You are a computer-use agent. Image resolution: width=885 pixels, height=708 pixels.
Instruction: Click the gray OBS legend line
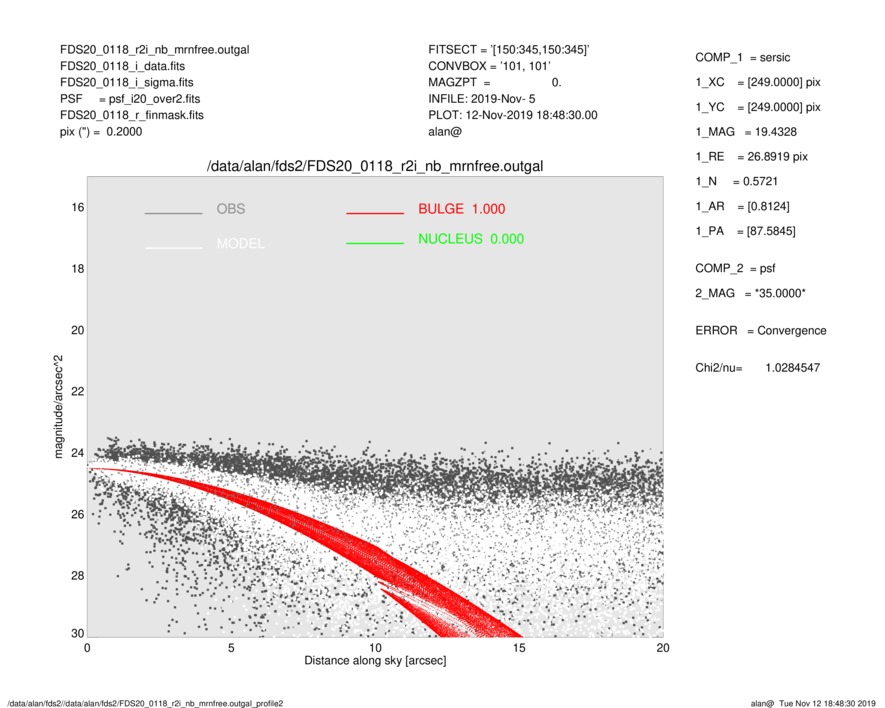(173, 213)
